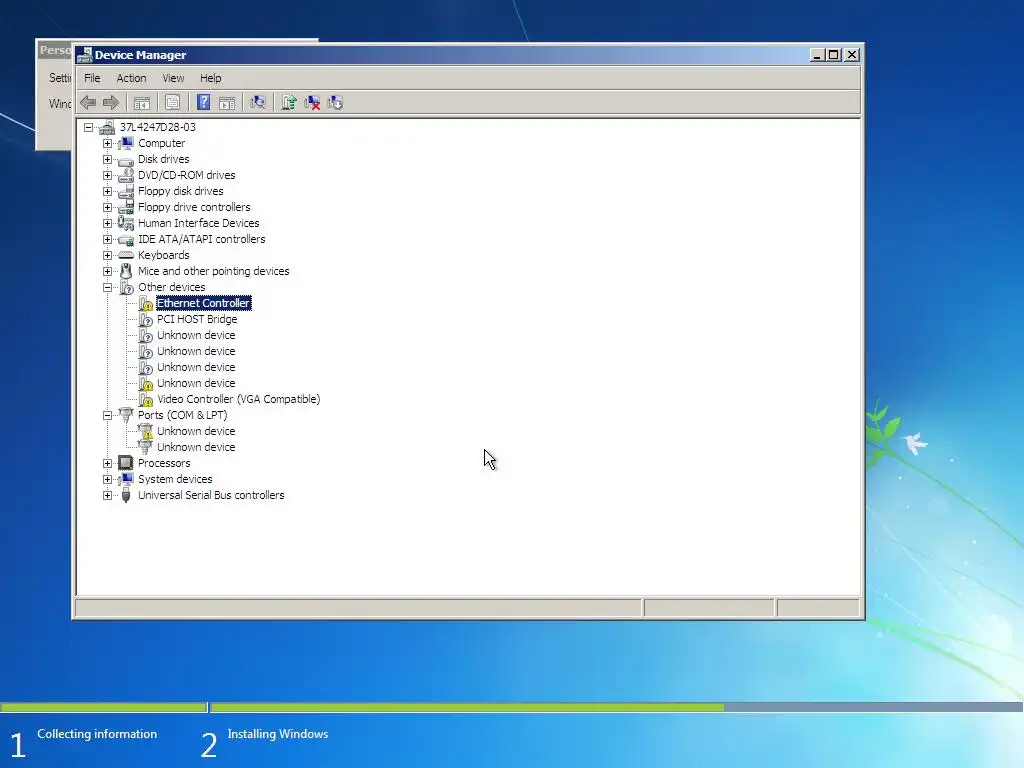This screenshot has height=768, width=1024.
Task: Minimize the Device Manager window
Action: click(x=817, y=55)
